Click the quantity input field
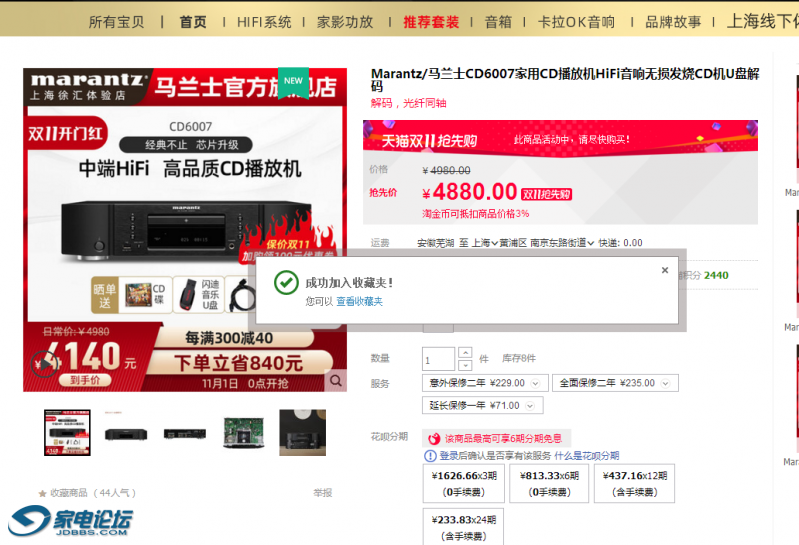The image size is (799, 545). [x=438, y=359]
